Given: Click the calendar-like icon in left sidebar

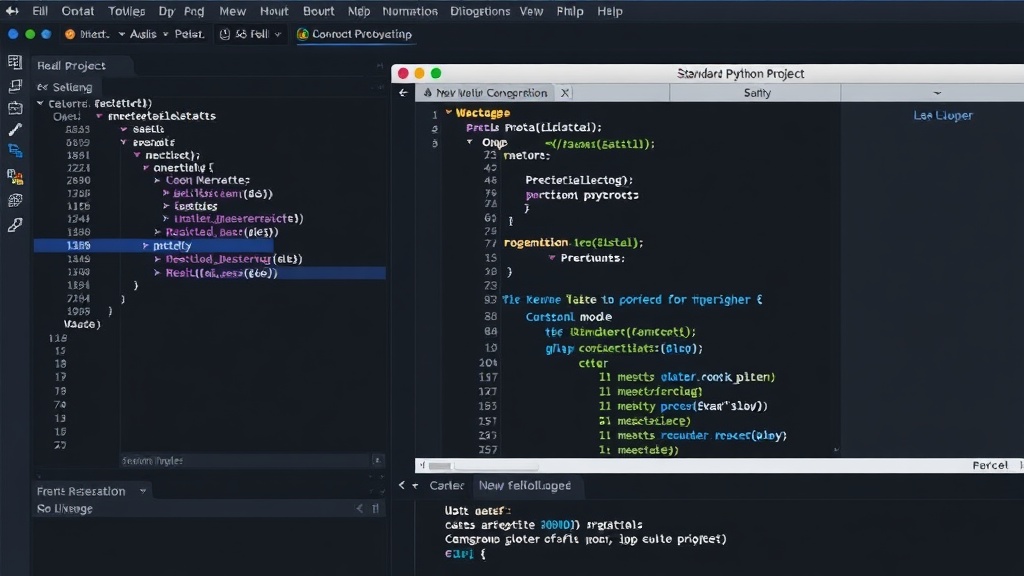Looking at the screenshot, I should click(x=14, y=108).
